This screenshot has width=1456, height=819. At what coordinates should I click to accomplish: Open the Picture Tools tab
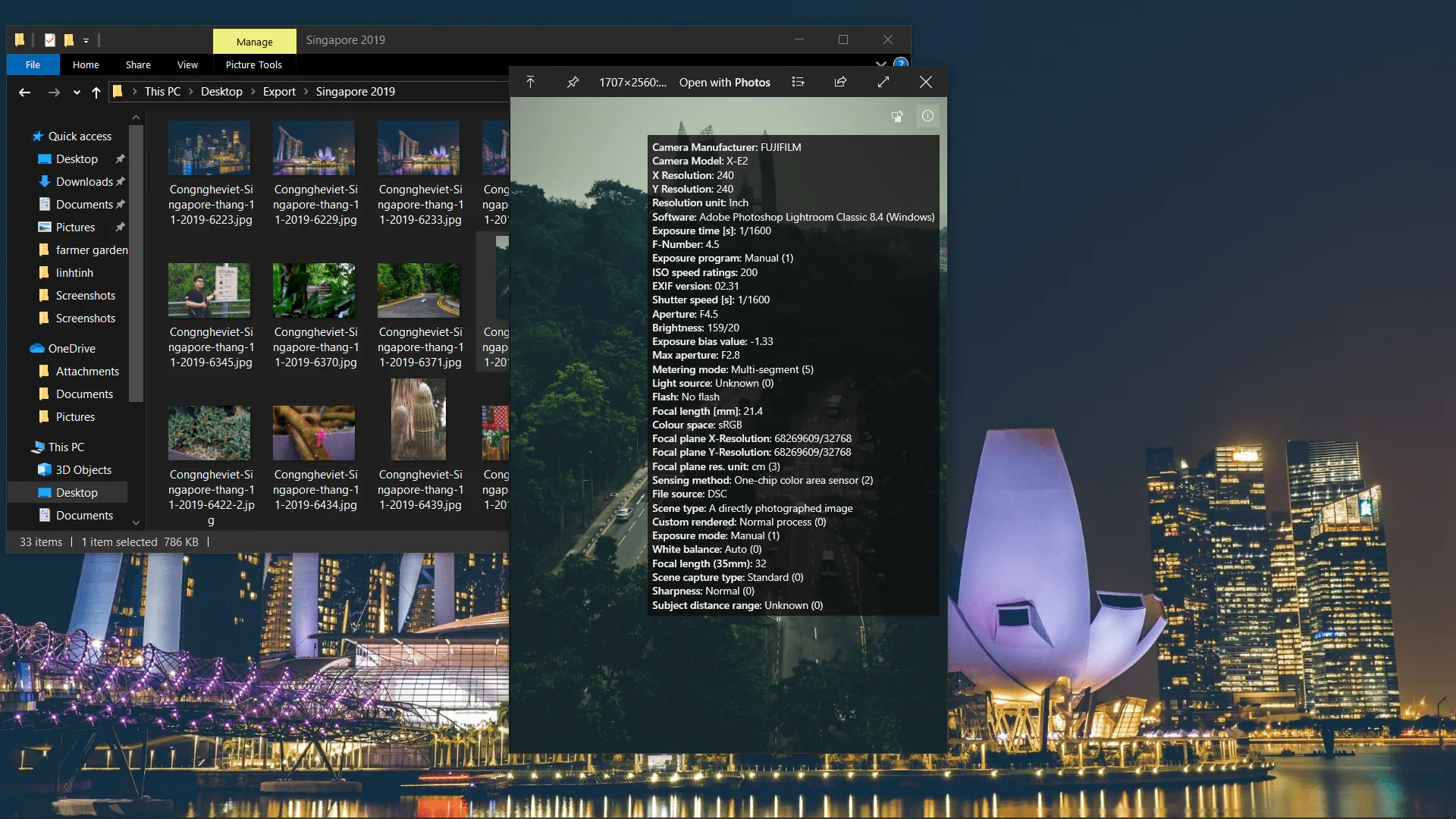(253, 64)
